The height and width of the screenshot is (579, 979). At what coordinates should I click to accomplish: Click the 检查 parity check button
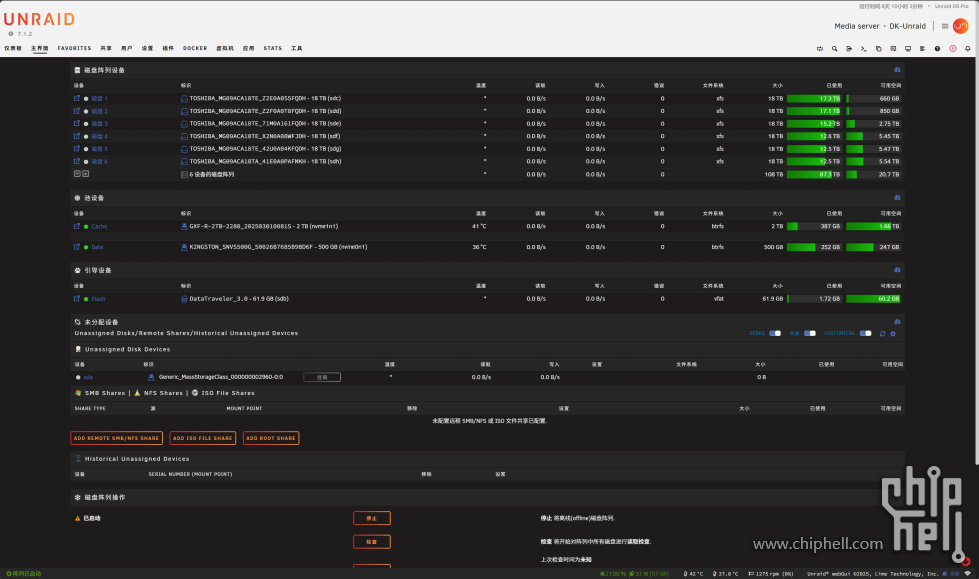[x=371, y=542]
